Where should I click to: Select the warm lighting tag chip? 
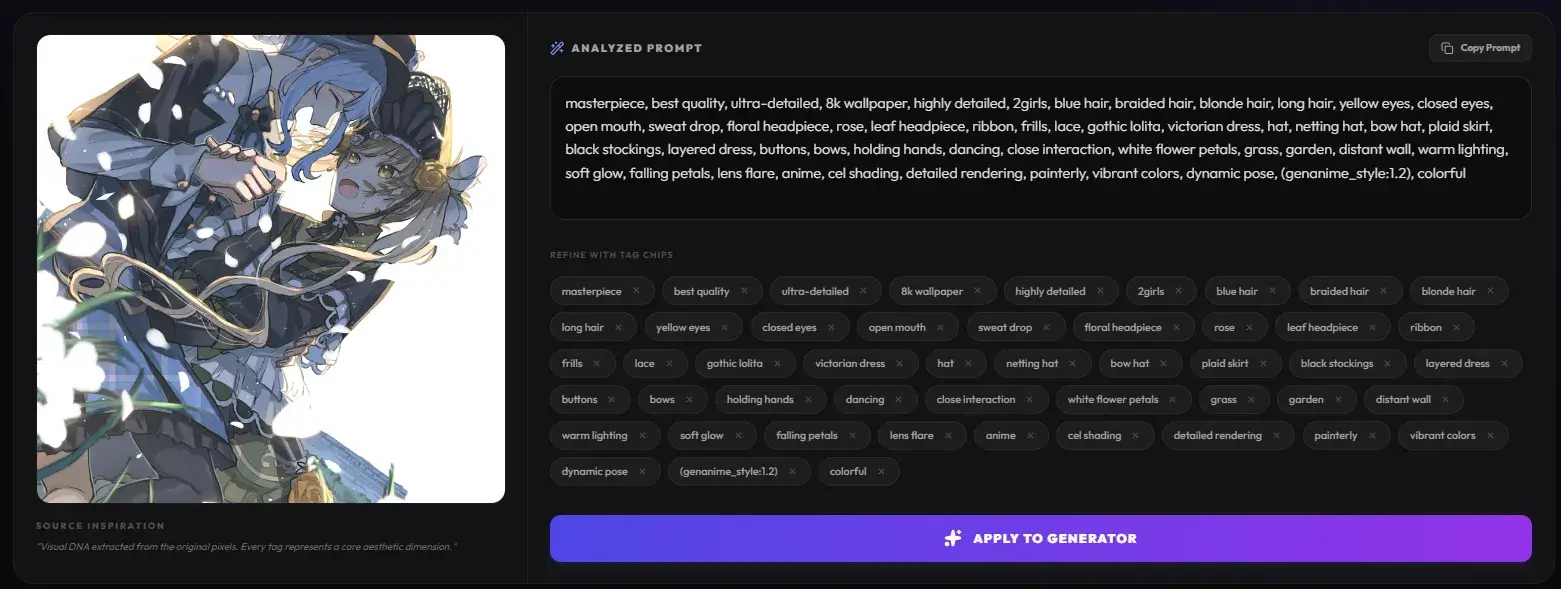[x=595, y=435]
